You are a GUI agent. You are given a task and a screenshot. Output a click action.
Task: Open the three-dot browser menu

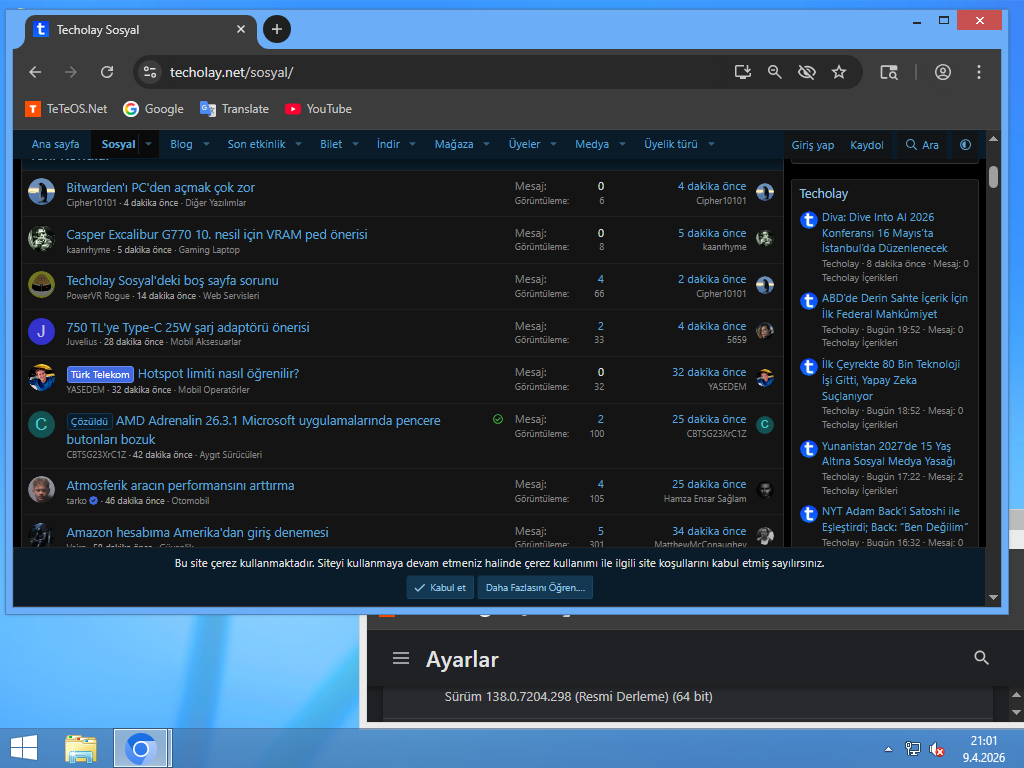(978, 72)
